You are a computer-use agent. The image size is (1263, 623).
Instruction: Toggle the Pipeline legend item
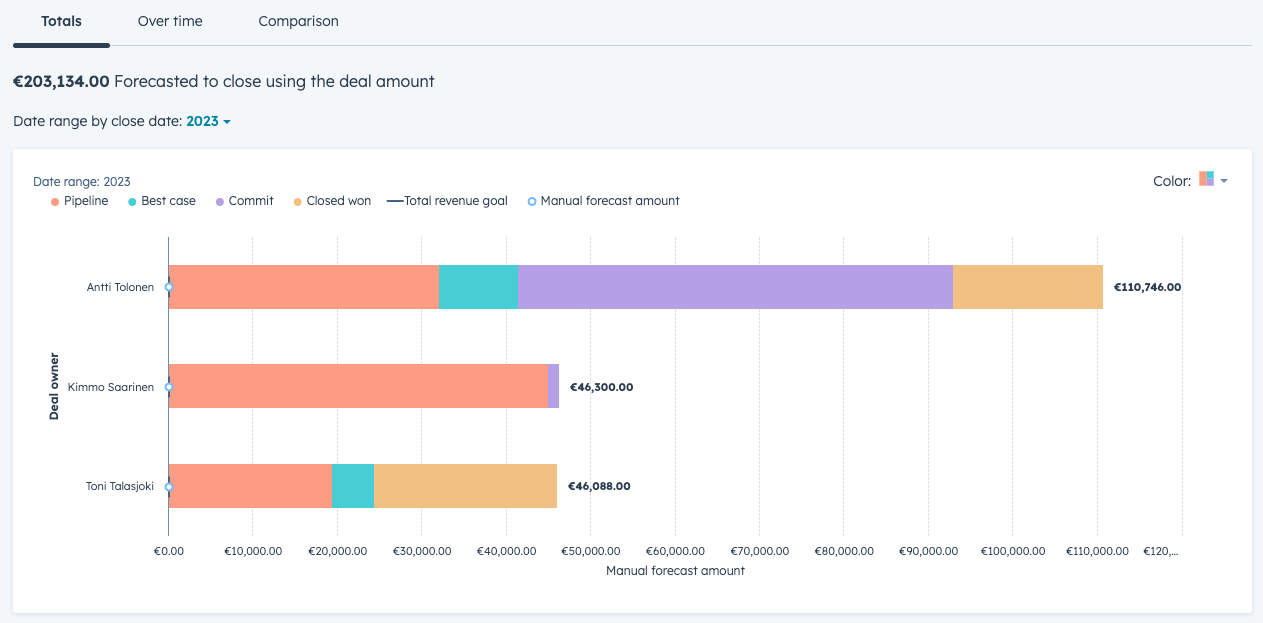pyautogui.click(x=79, y=201)
